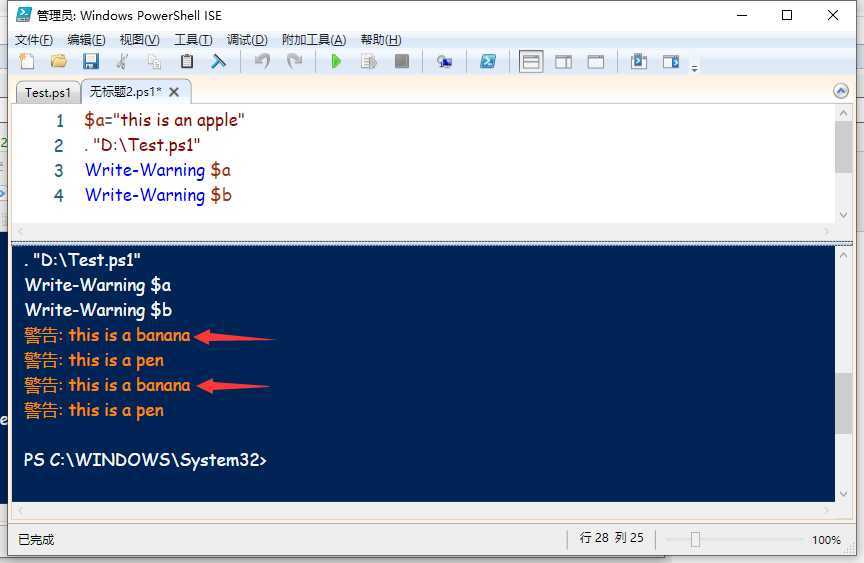Click Write-Warning $a in script editor
The height and width of the screenshot is (563, 864).
[x=158, y=170]
